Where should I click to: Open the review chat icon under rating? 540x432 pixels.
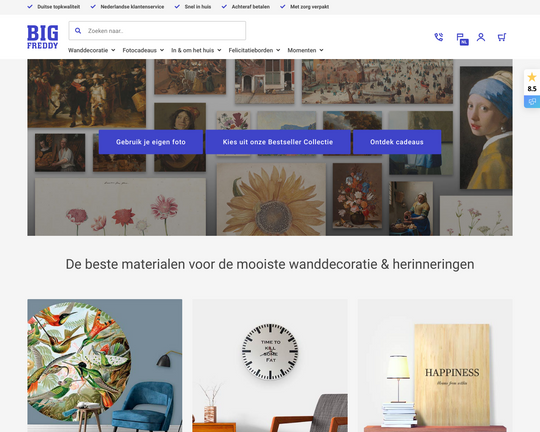tap(532, 102)
